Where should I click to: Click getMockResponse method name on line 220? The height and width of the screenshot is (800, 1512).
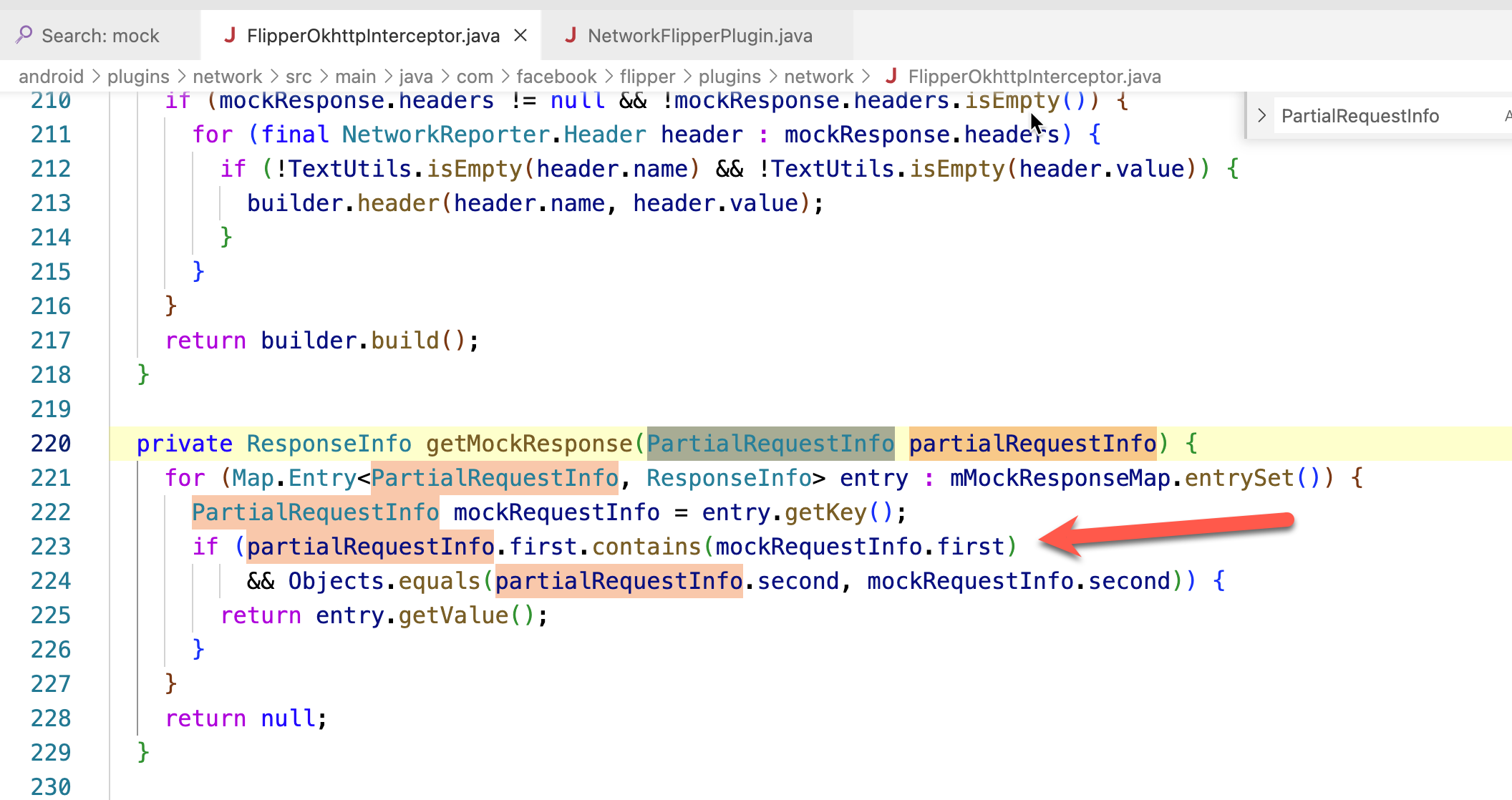point(529,444)
